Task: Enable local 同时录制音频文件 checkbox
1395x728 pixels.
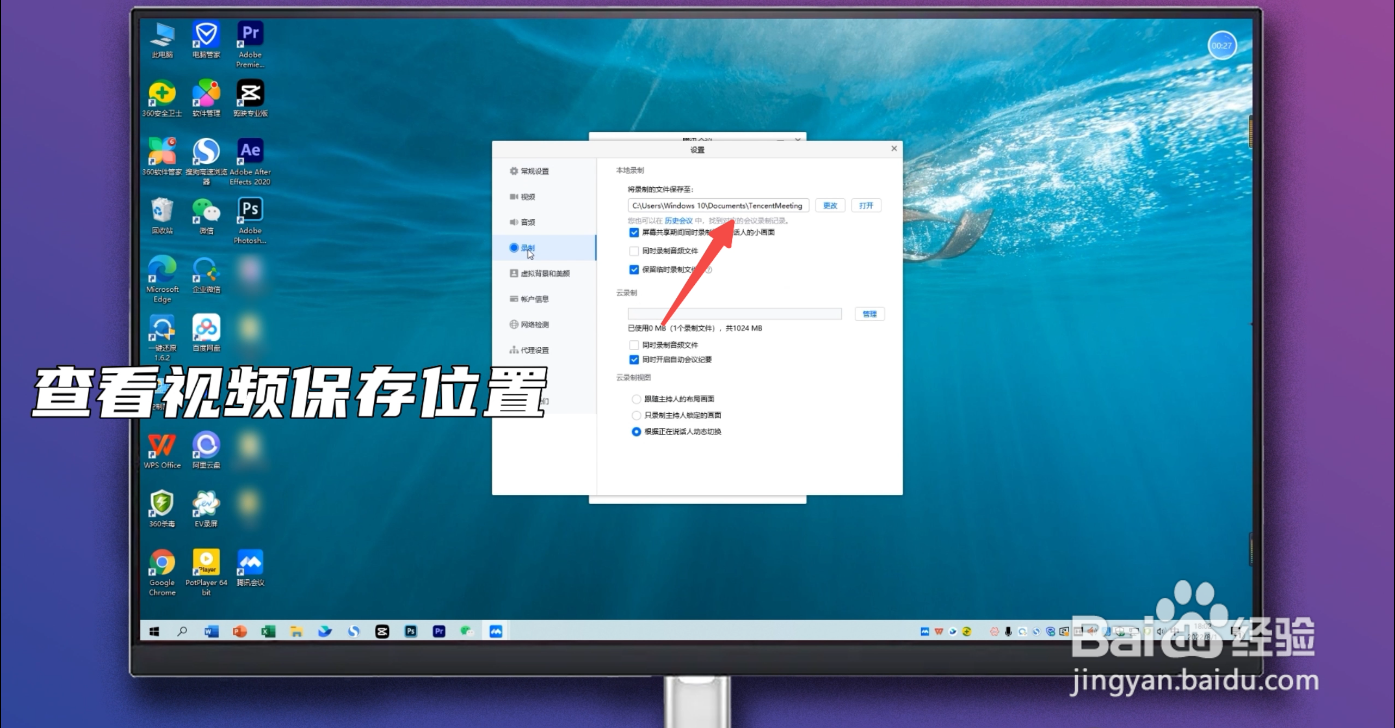Action: [x=634, y=251]
